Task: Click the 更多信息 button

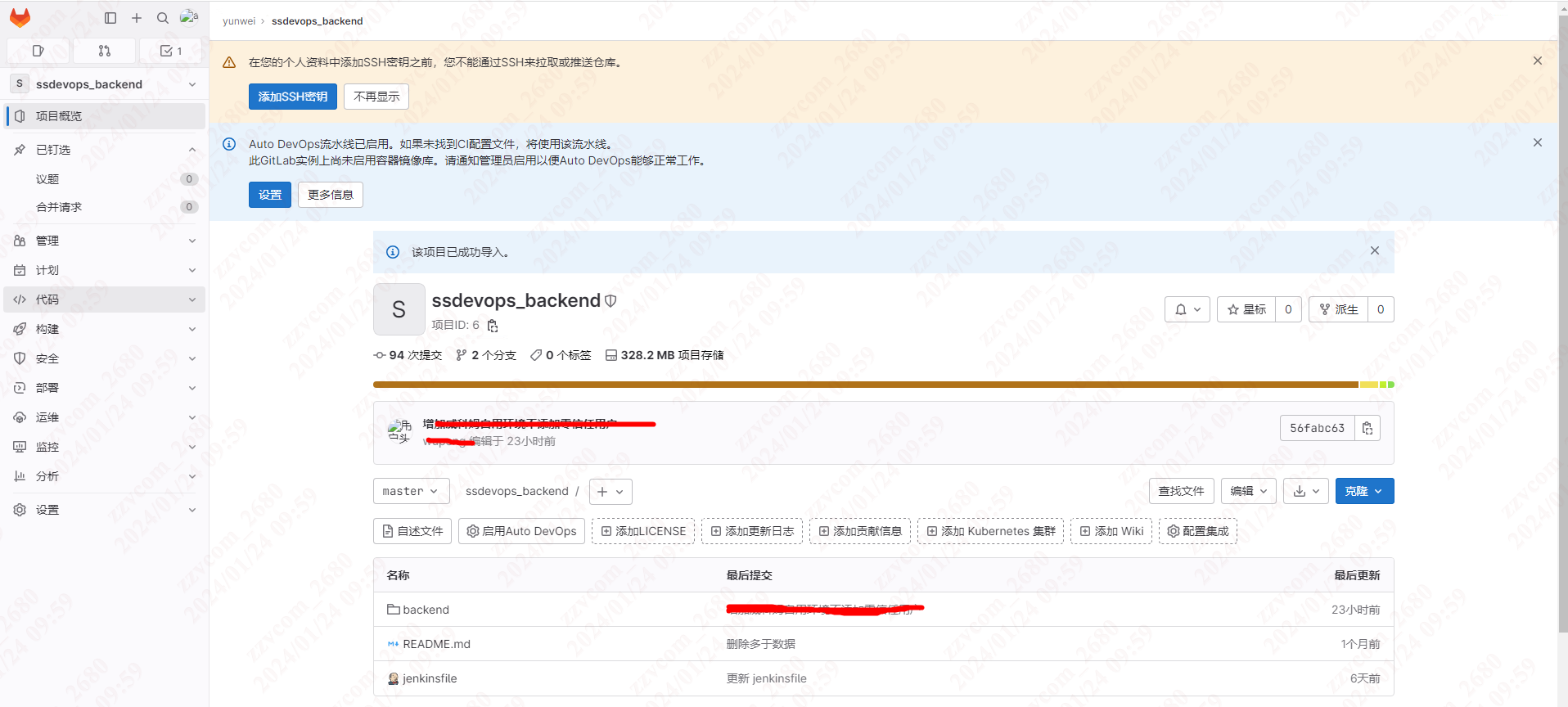Action: [331, 195]
